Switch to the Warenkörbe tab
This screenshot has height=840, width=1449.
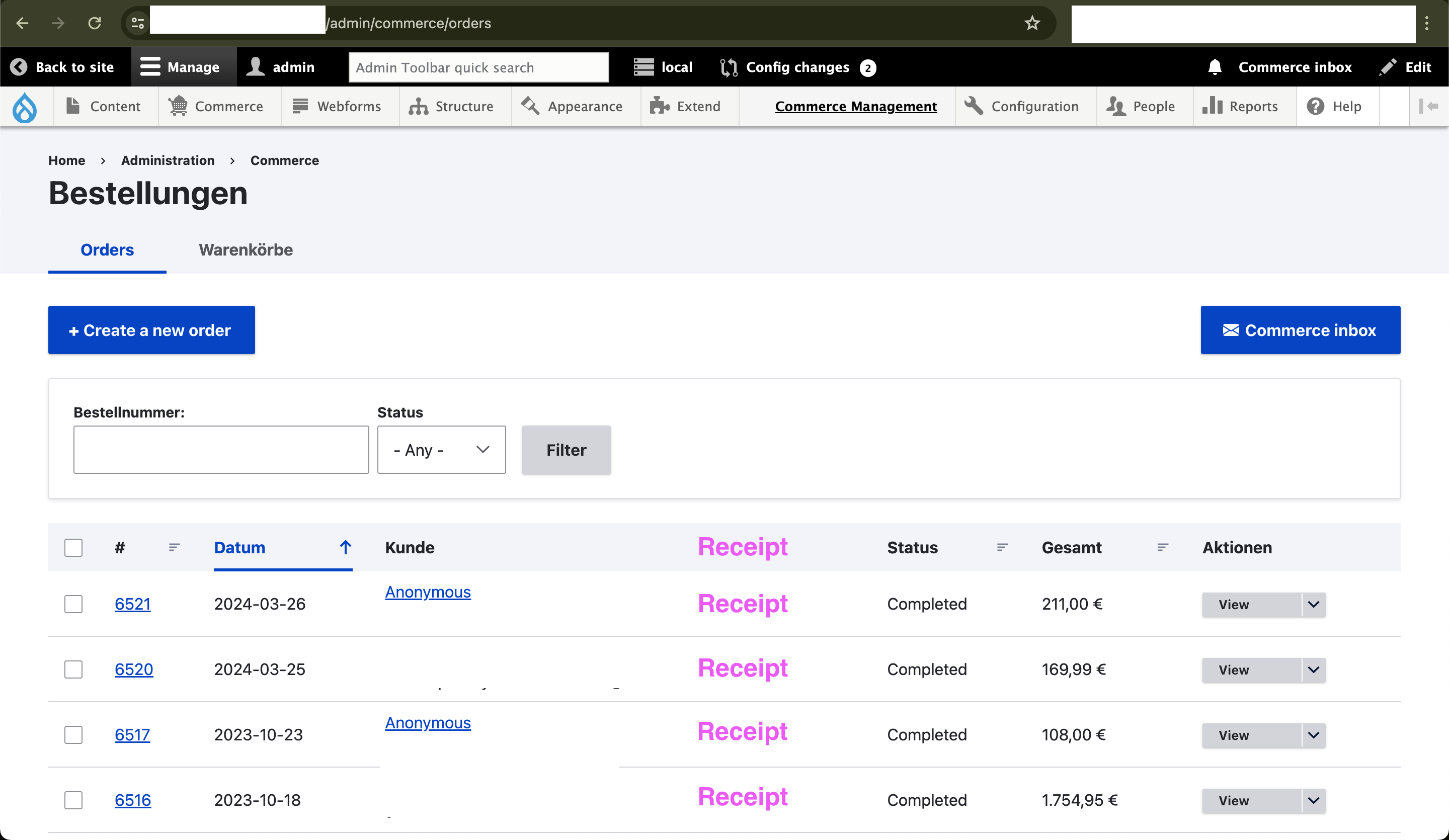[245, 249]
